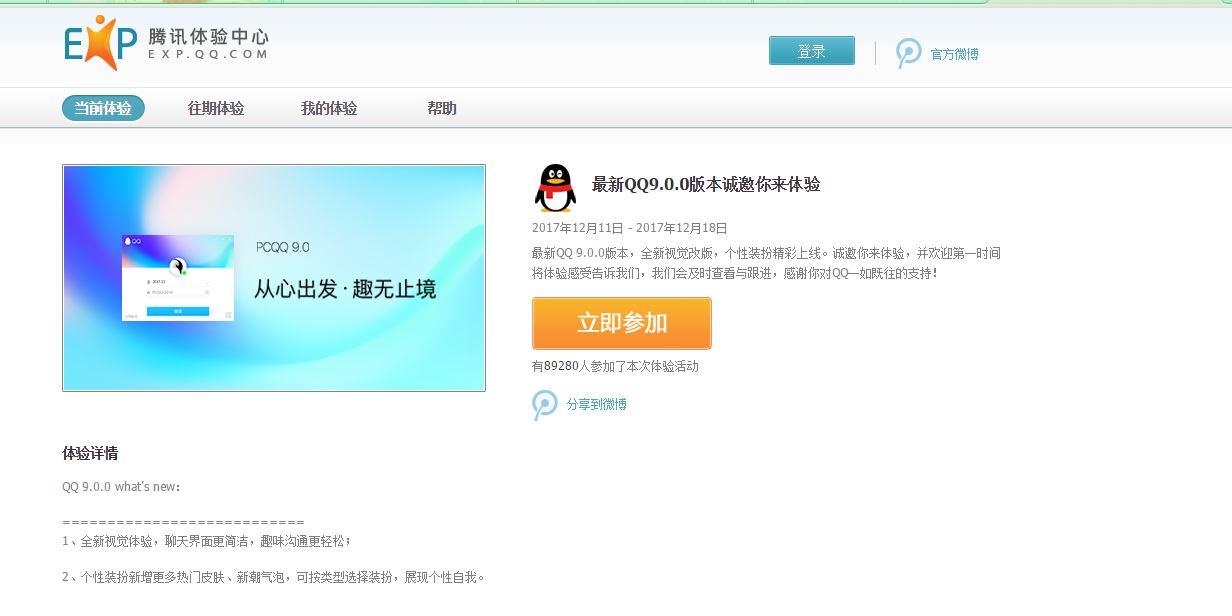Viewport: 1232px width, 616px height.
Task: Share via the 分享到微博 link
Action: click(x=596, y=404)
